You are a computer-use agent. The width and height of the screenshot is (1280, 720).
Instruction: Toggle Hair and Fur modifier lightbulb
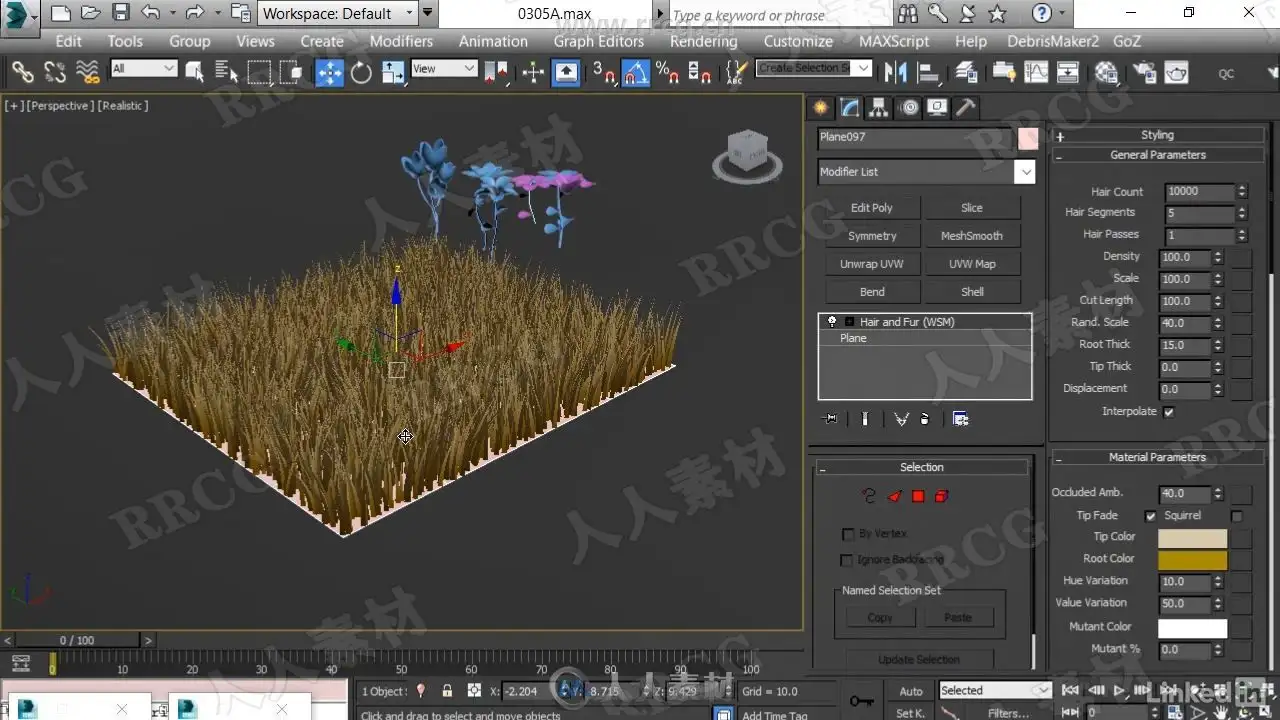(x=831, y=322)
